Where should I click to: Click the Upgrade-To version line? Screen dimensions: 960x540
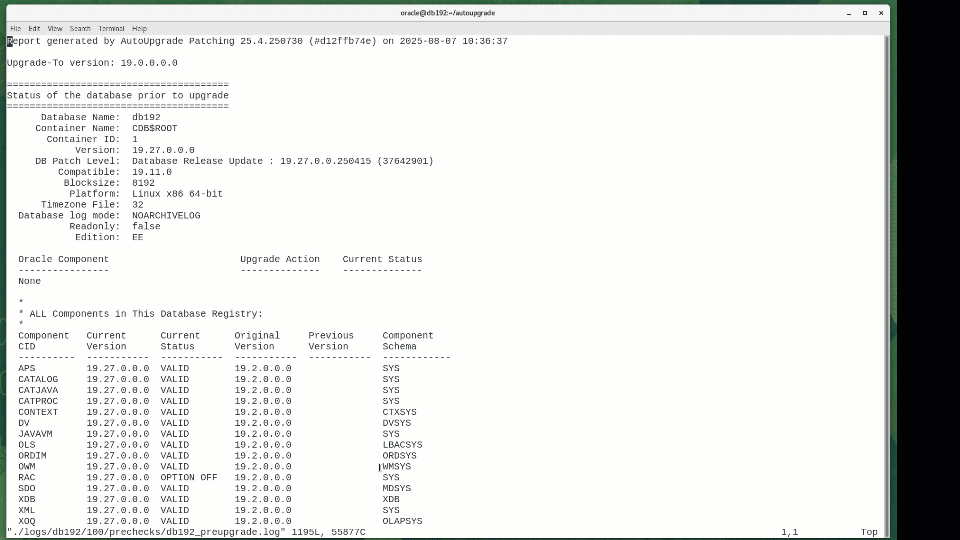(92, 63)
